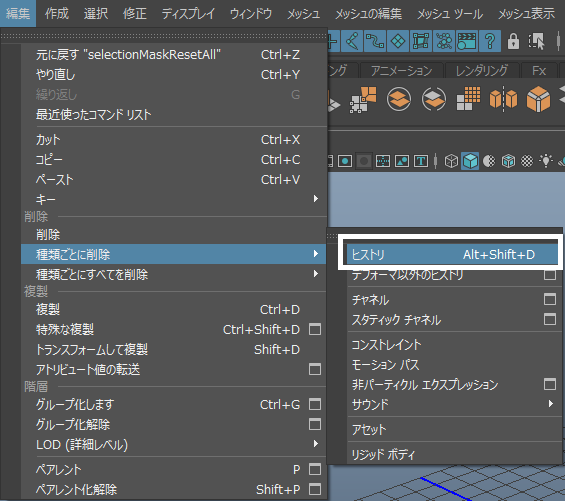The height and width of the screenshot is (501, 565).
Task: Expand the 種類ごとにすべてを削除 submenu
Action: pyautogui.click(x=174, y=274)
